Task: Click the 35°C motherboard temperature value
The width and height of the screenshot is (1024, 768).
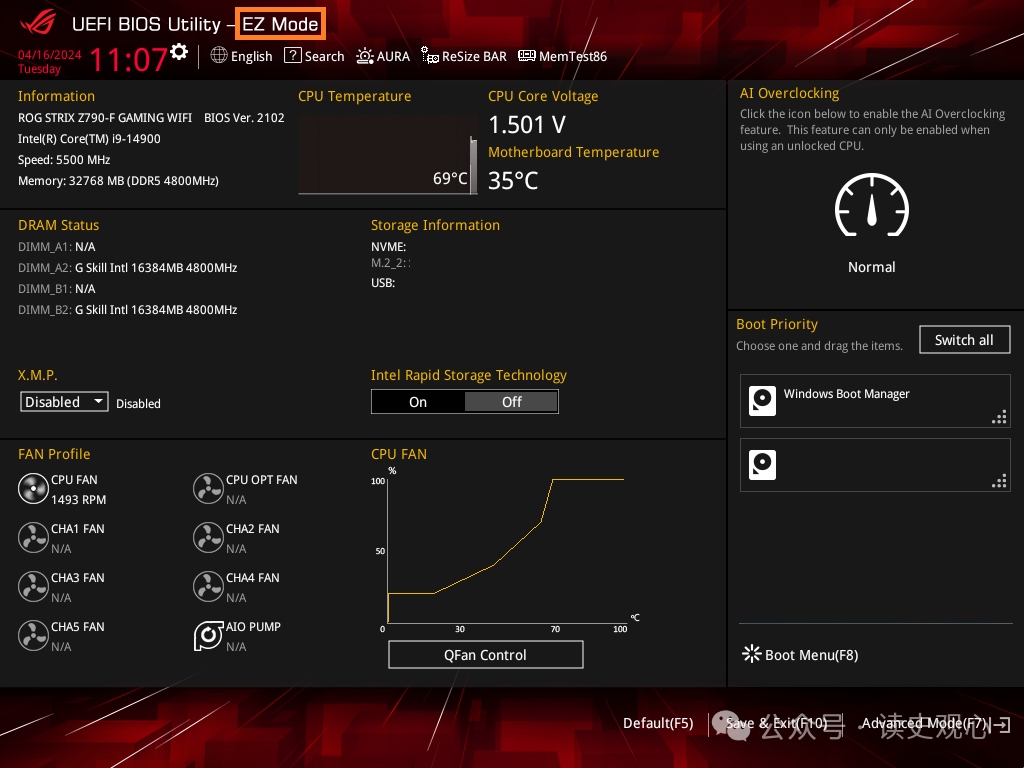Action: [x=513, y=181]
